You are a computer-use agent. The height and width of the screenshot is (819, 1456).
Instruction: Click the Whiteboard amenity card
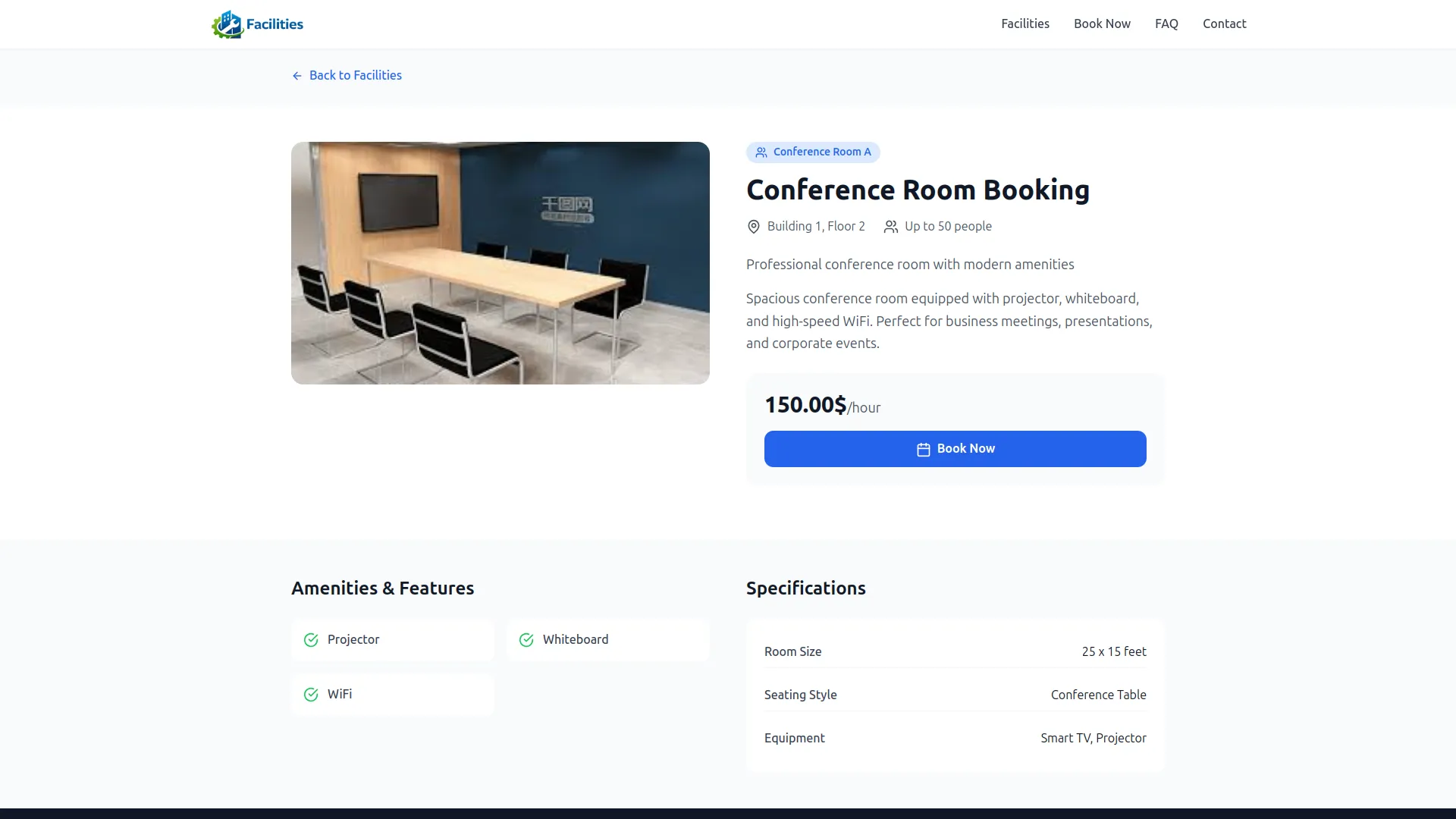pos(607,640)
